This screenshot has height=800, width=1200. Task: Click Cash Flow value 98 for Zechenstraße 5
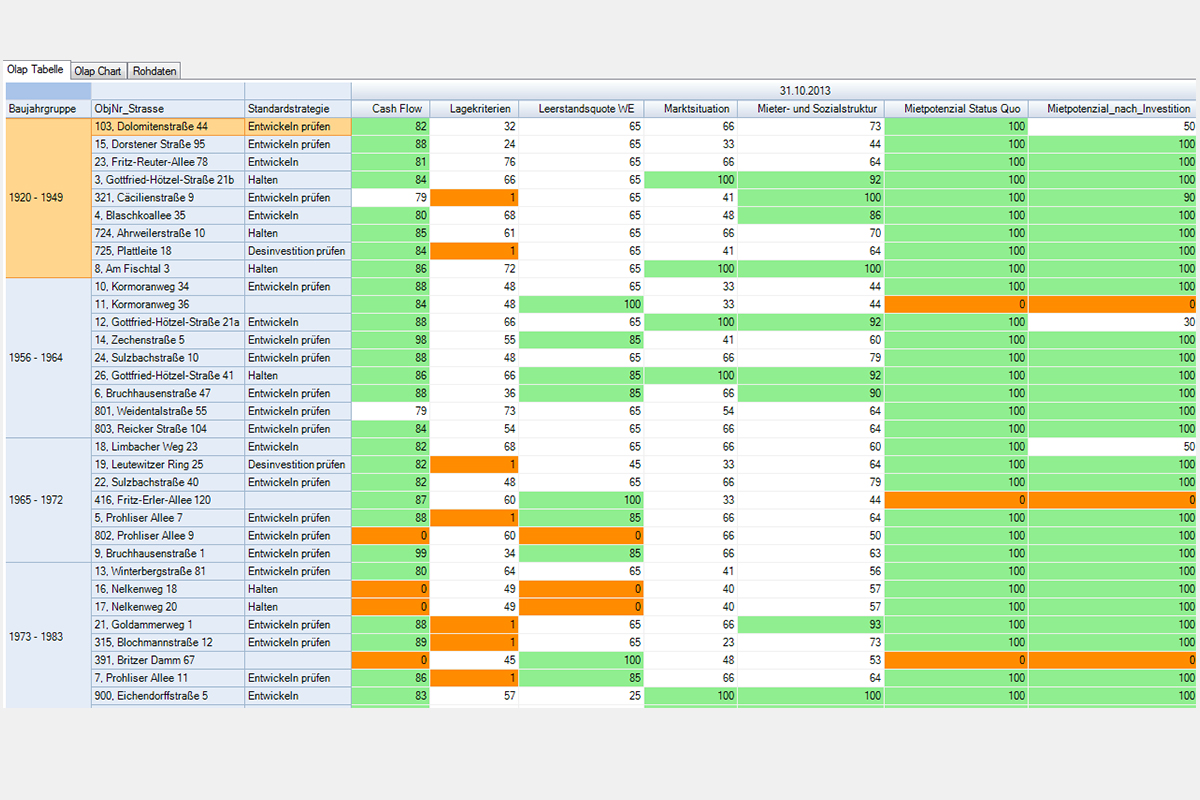click(x=391, y=340)
